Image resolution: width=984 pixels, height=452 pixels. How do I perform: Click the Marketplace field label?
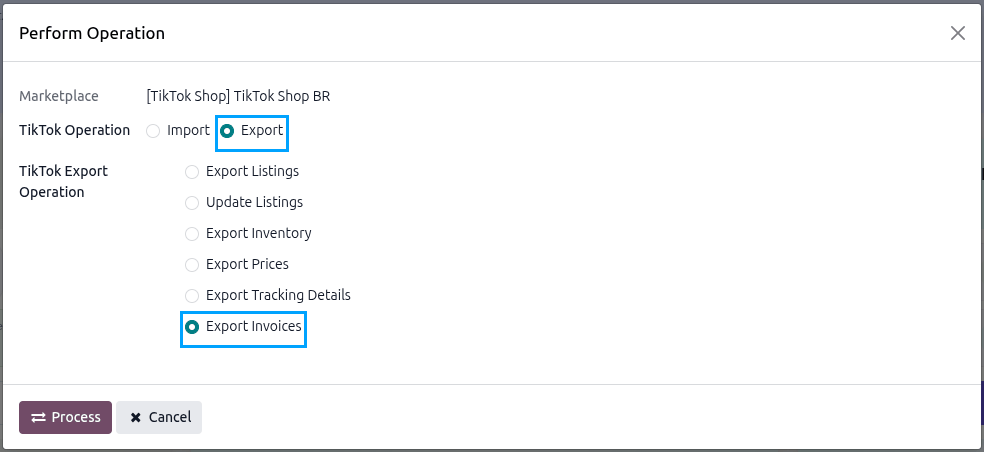59,96
